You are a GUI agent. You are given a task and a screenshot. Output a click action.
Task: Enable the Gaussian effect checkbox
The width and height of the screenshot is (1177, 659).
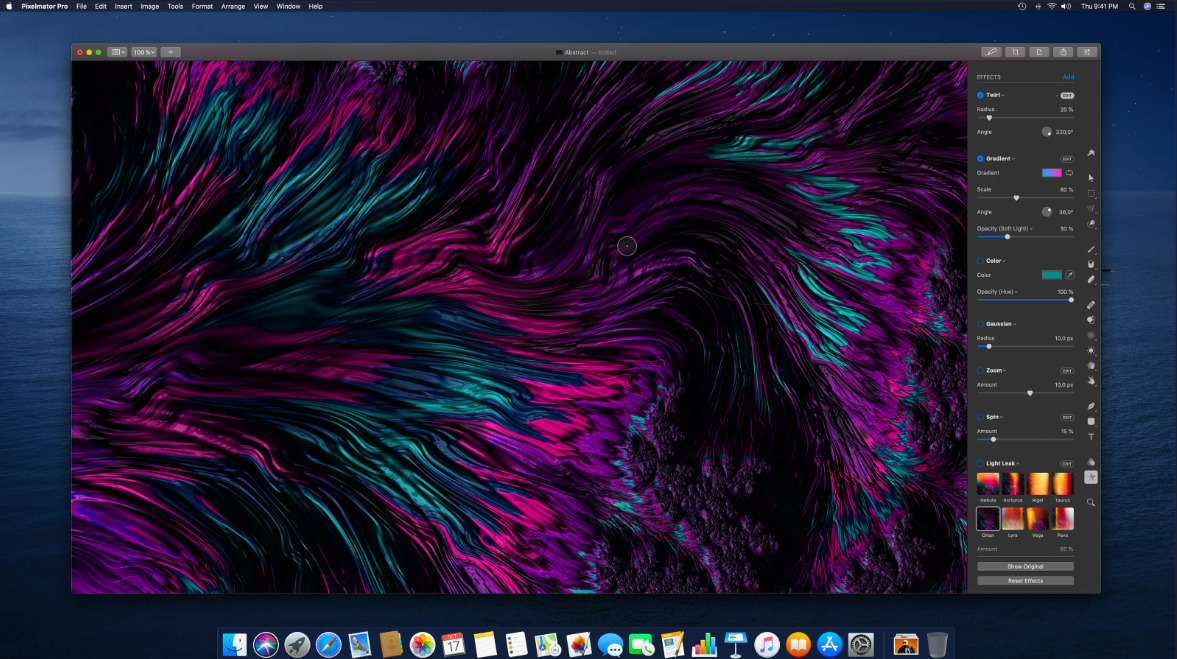click(980, 324)
